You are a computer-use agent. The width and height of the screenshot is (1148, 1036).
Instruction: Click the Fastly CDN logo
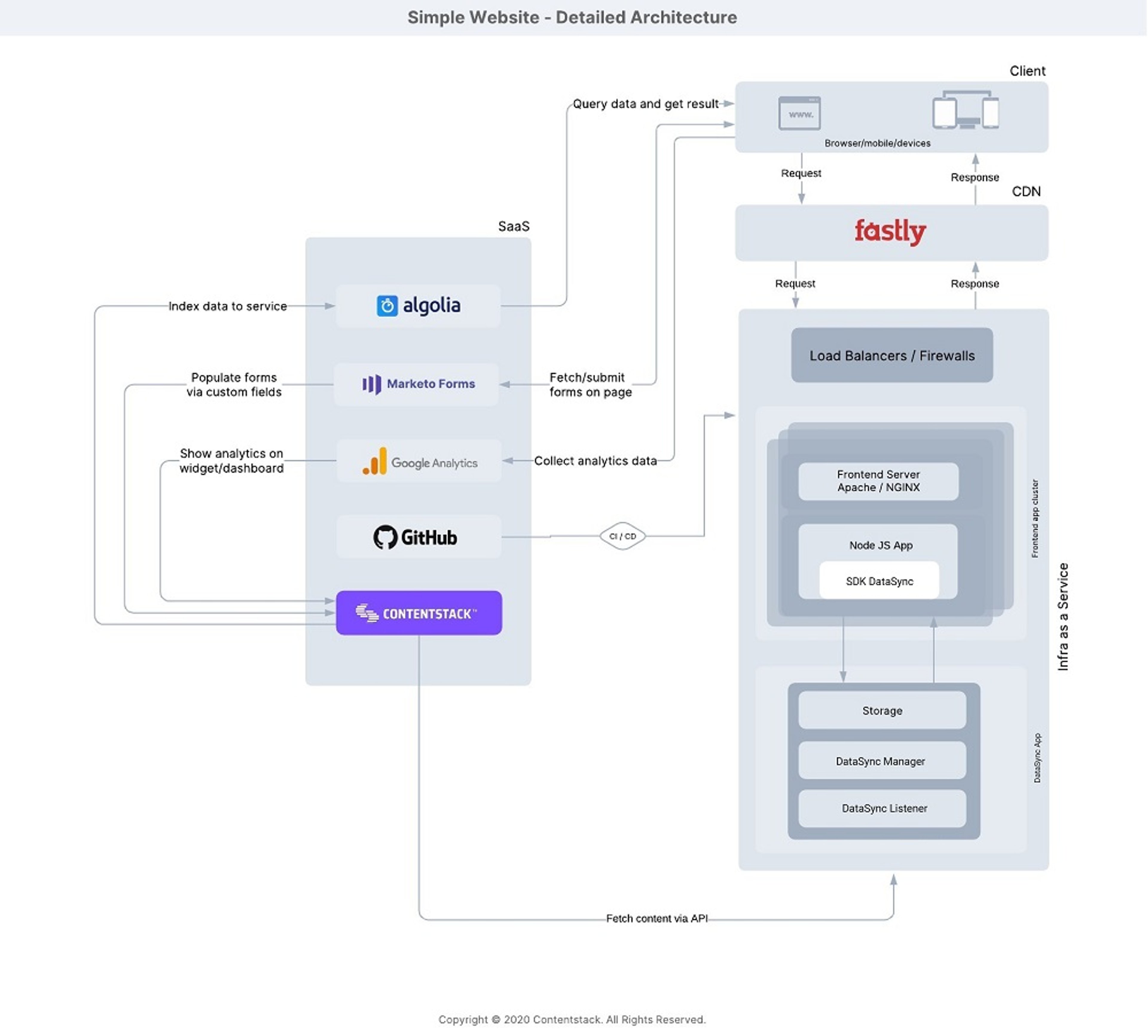(x=891, y=232)
